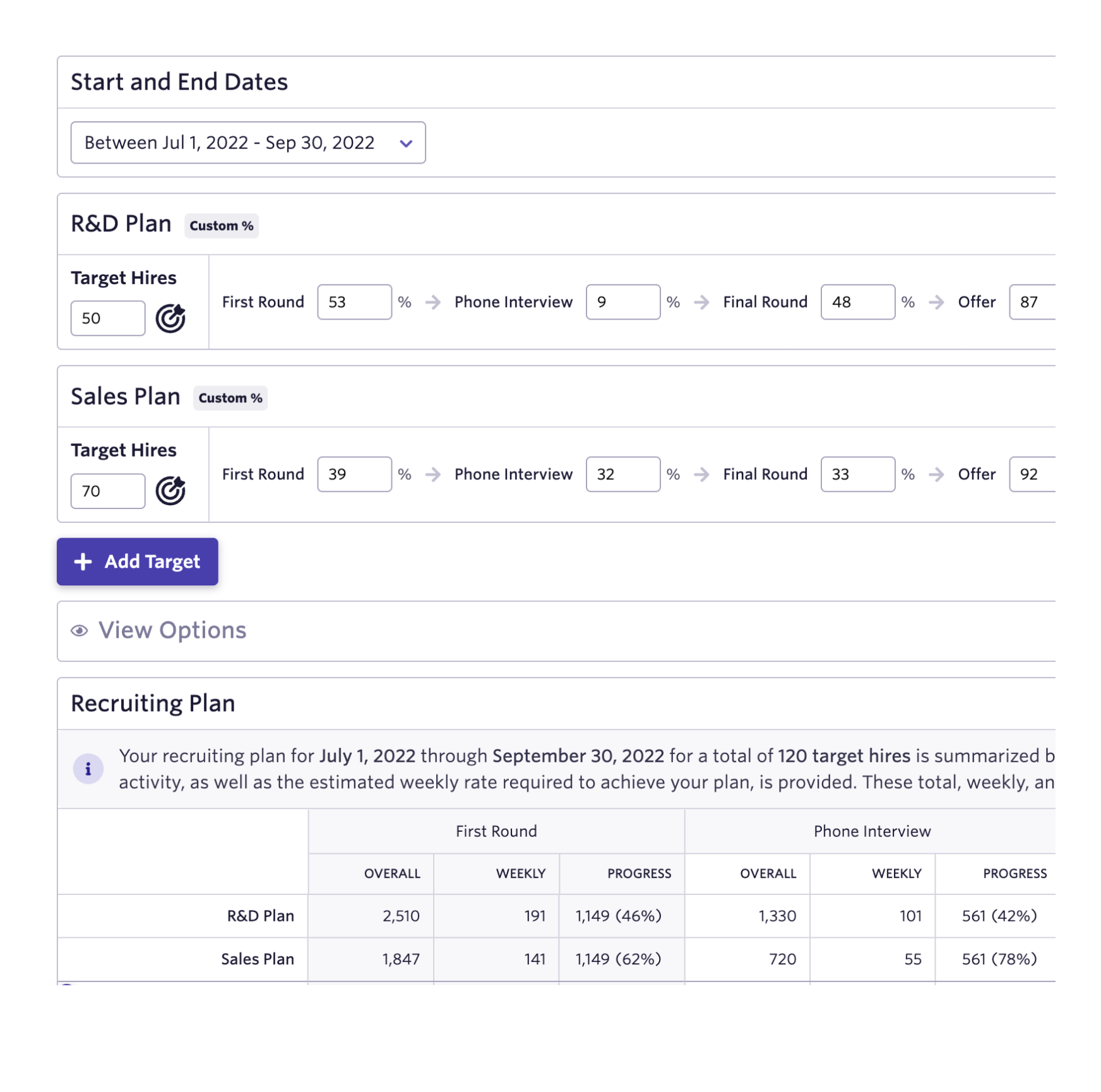Select the Custom % badge beside Sales Plan

(230, 398)
